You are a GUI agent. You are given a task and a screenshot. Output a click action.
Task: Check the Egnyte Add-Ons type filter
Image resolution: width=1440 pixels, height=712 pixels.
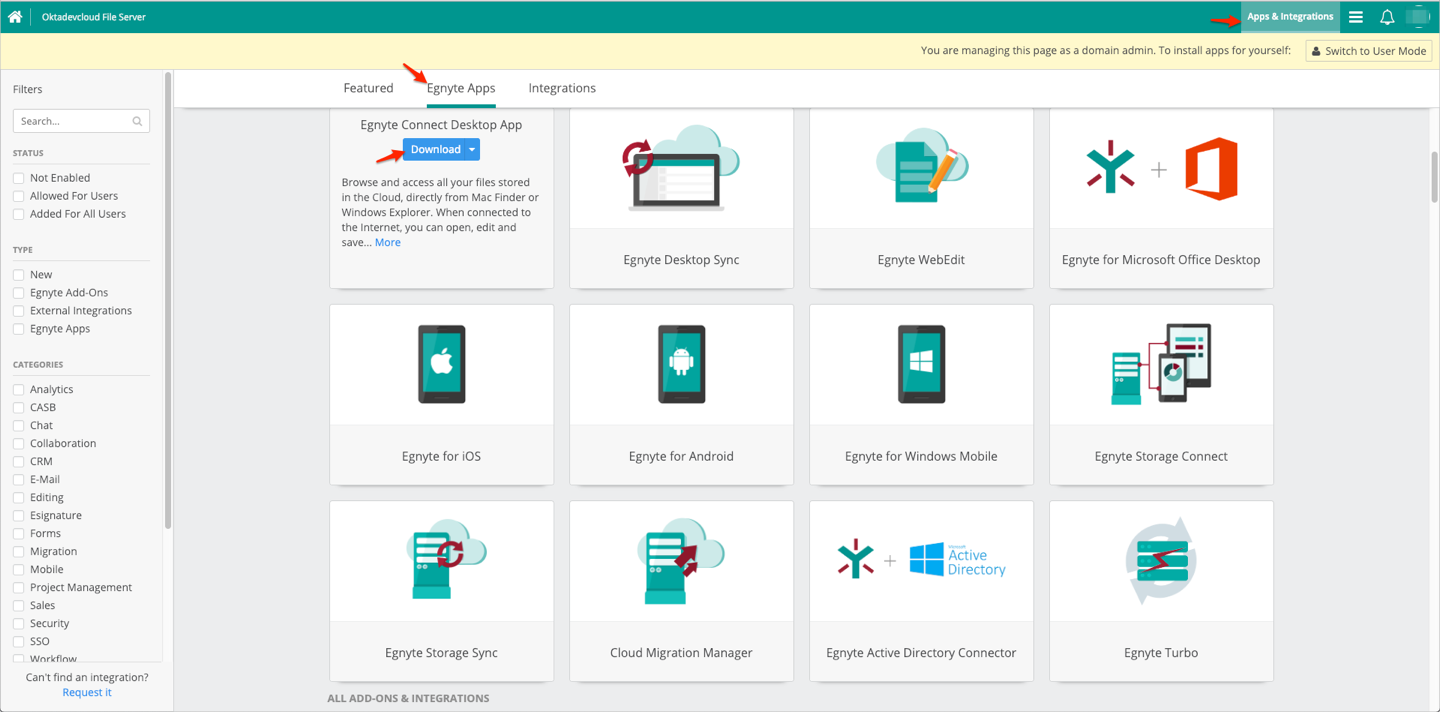coord(19,293)
